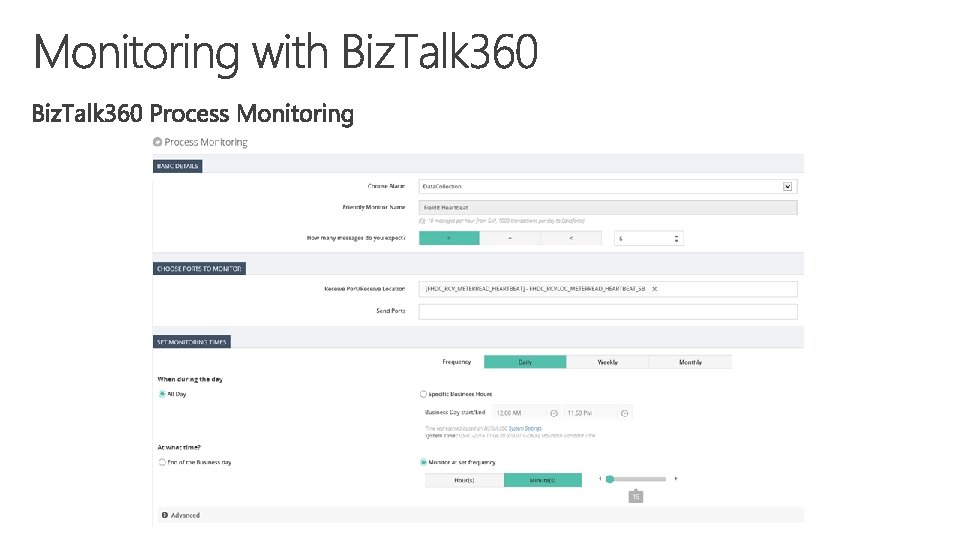Click the expected message count field
960x540 pixels.
pos(648,238)
